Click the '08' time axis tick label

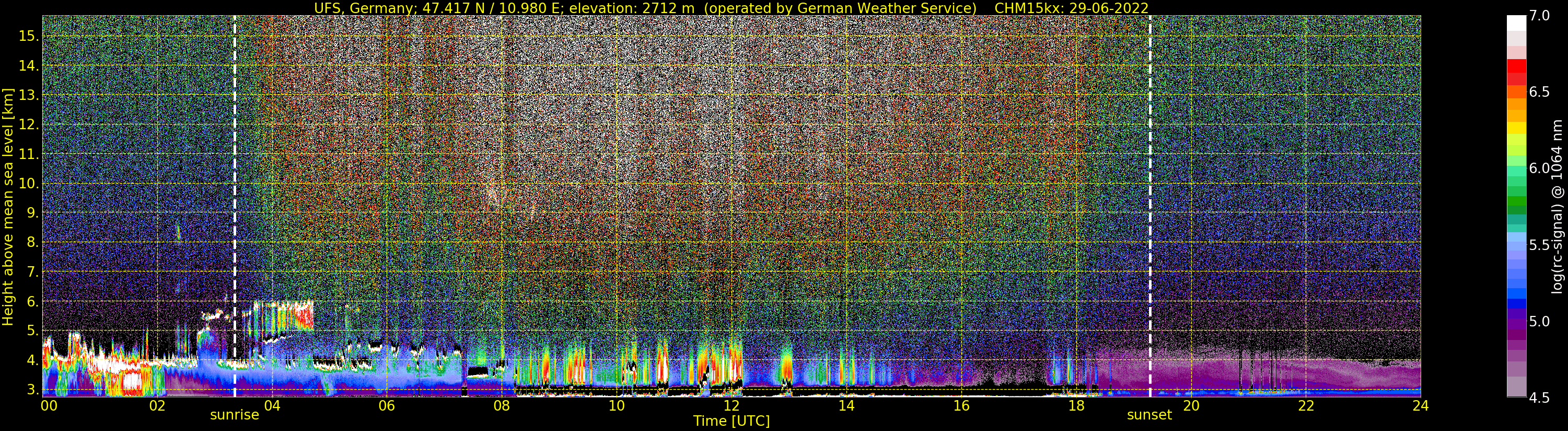click(502, 405)
